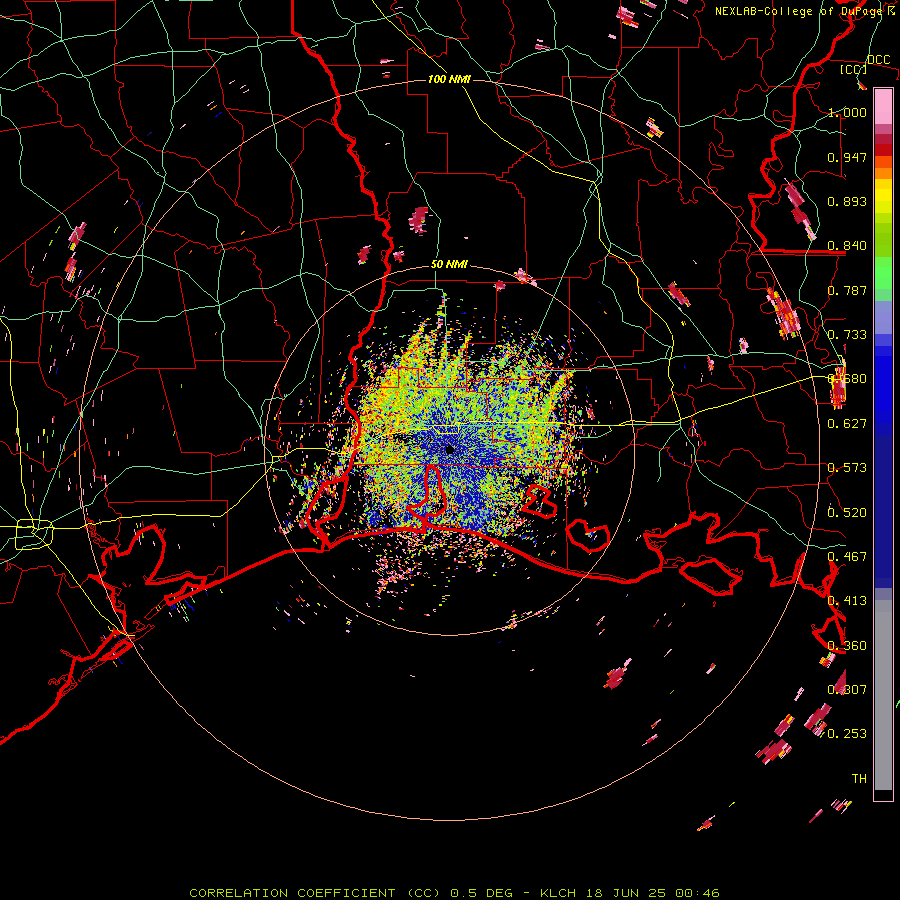The height and width of the screenshot is (900, 900).
Task: Pick the pink segment of the color bar
Action: coord(883,106)
